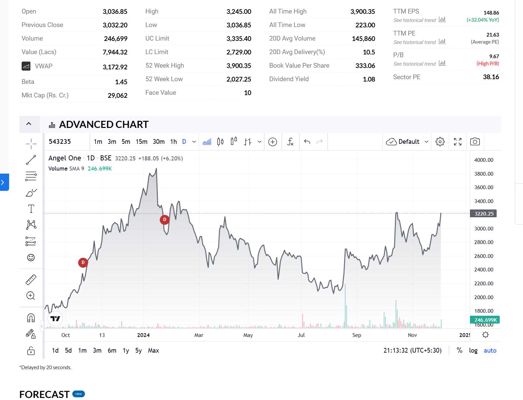
Task: Click the red event marker near October
Action: click(83, 263)
